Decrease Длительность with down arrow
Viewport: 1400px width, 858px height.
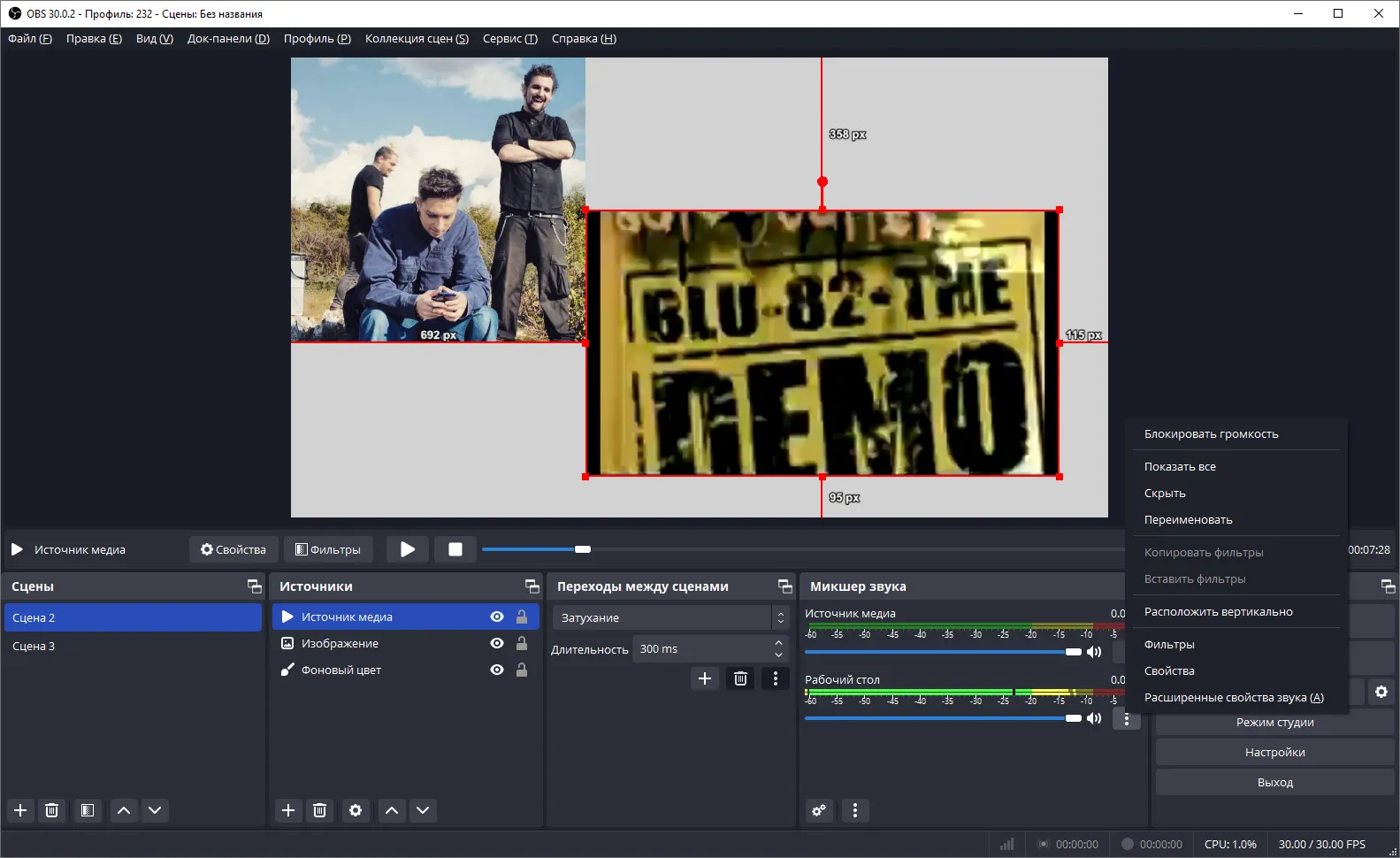778,655
